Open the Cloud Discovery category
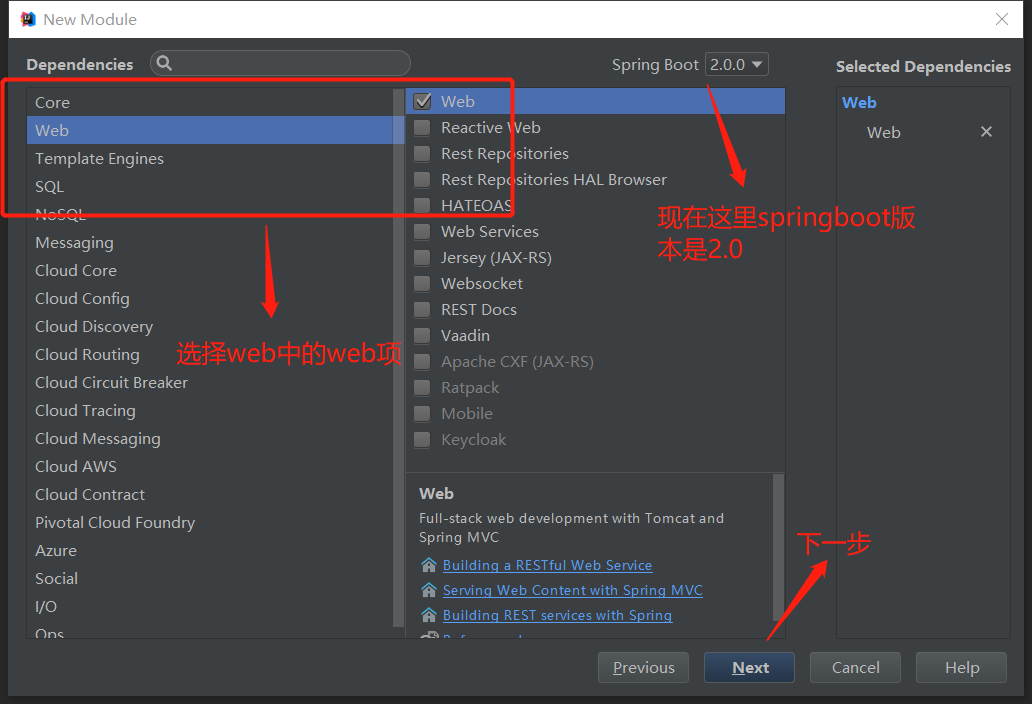 tap(209, 326)
